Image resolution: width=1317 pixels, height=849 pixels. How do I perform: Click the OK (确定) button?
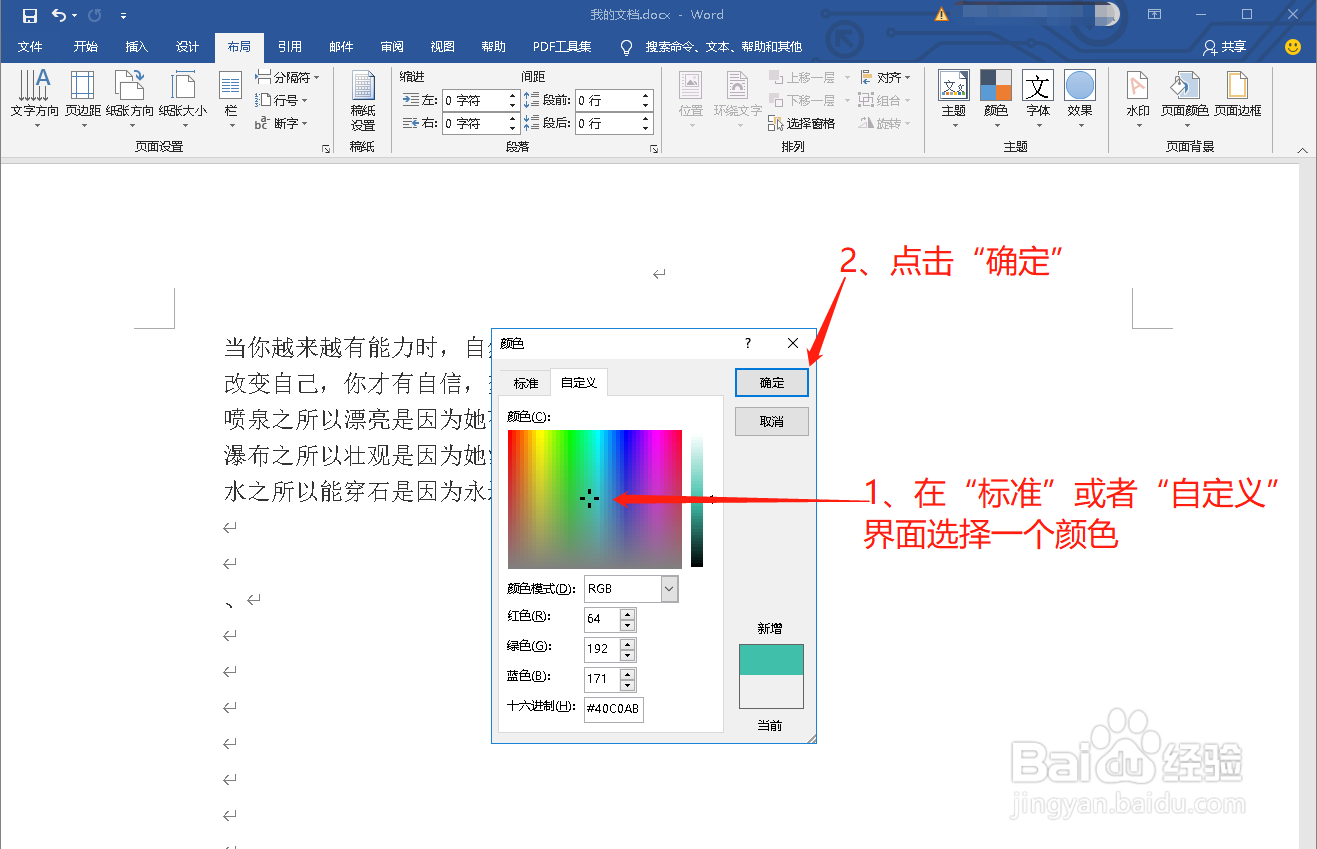click(772, 382)
